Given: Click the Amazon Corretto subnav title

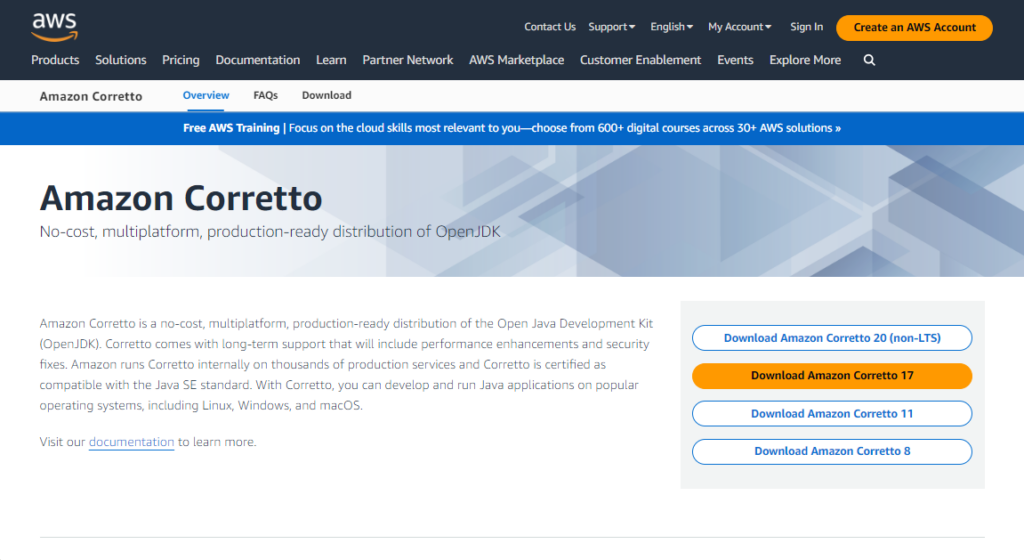Looking at the screenshot, I should [91, 97].
